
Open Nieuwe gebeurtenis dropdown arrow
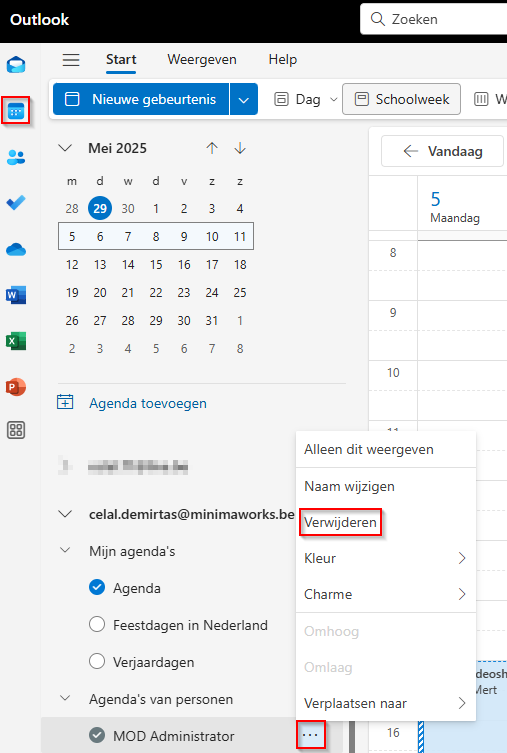pos(244,99)
